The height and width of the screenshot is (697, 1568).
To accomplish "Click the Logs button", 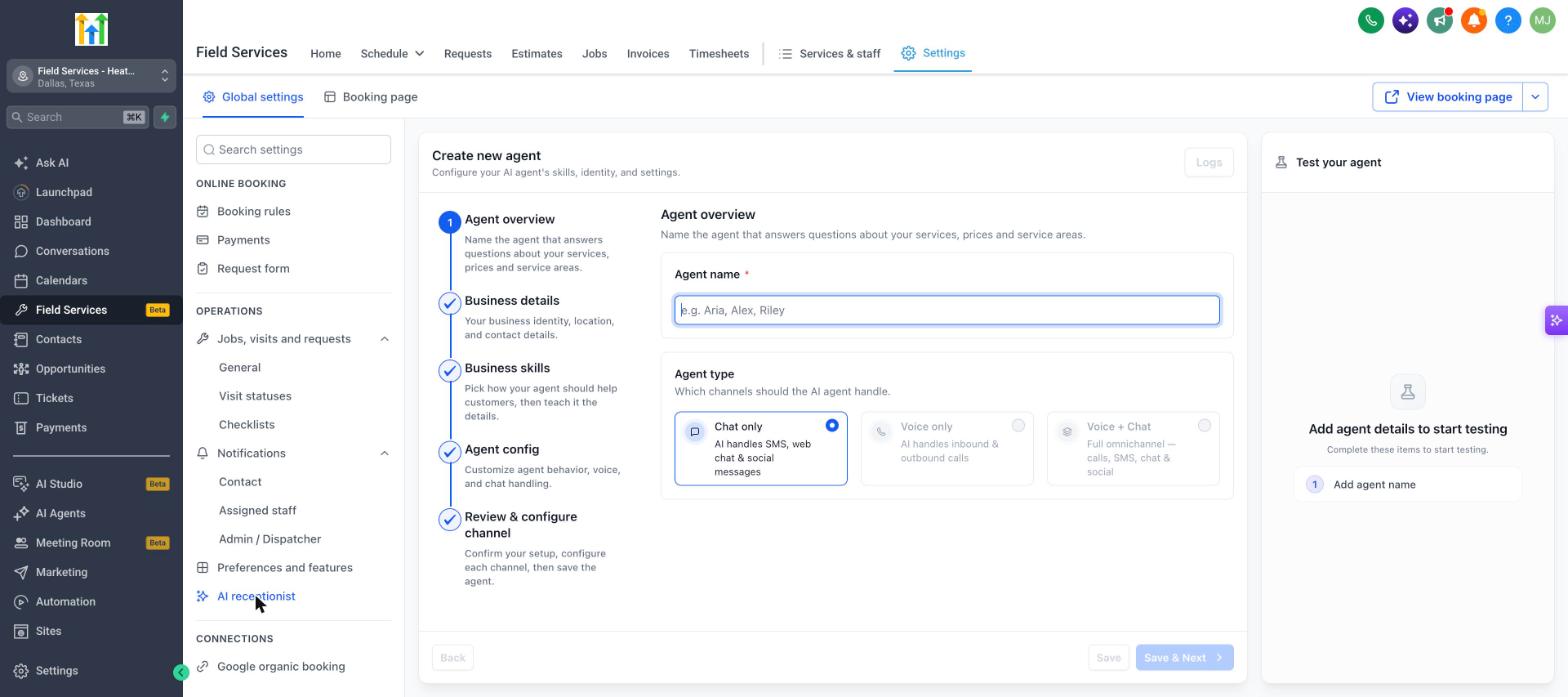I will tap(1209, 162).
